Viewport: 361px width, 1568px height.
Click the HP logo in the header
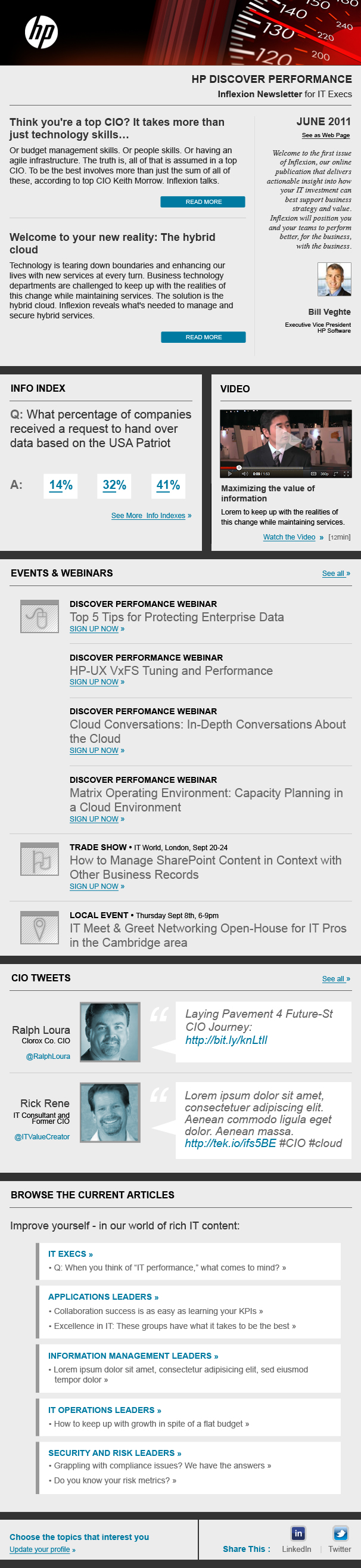coord(41,32)
